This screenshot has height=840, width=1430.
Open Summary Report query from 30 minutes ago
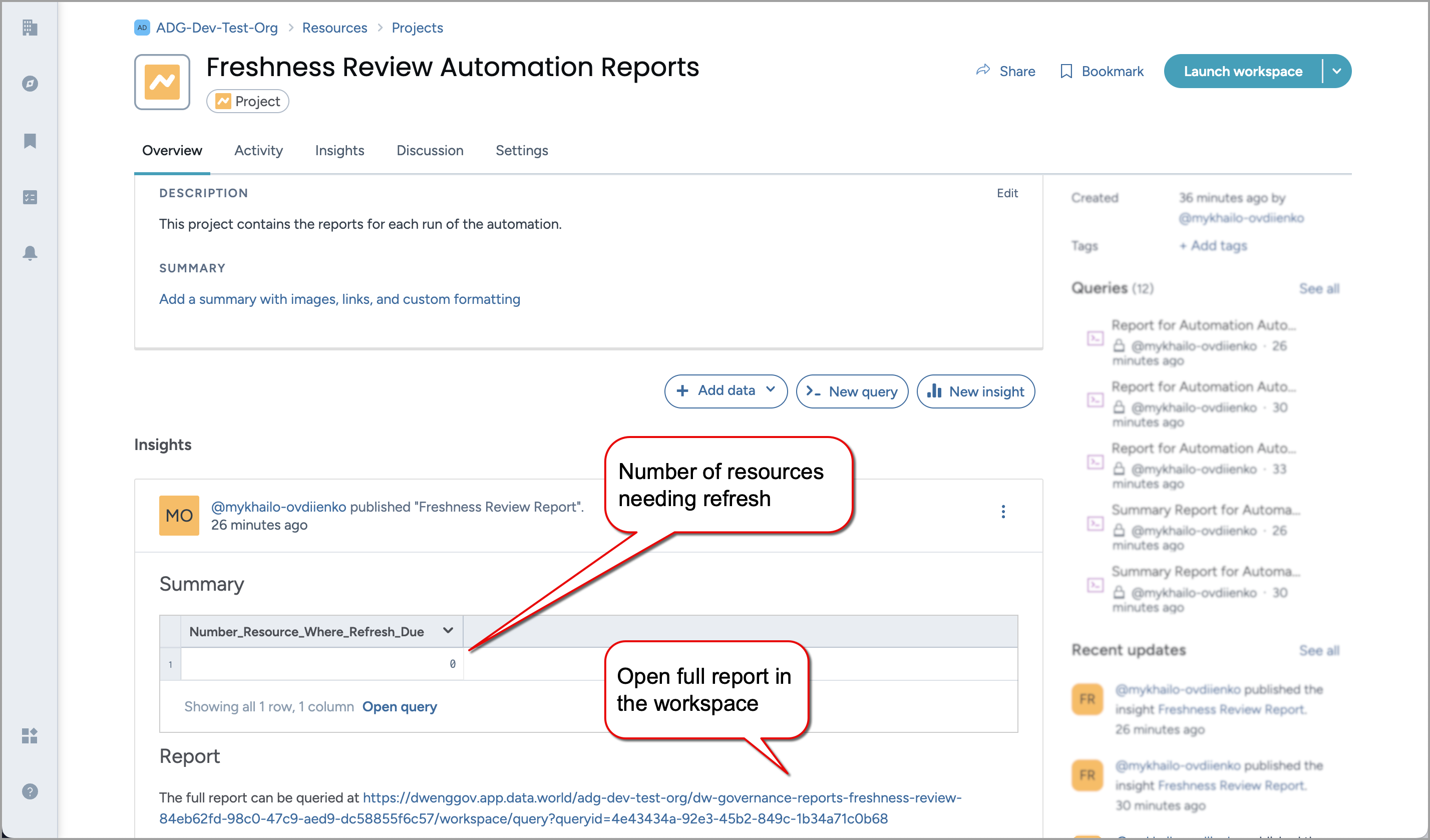(x=1205, y=571)
